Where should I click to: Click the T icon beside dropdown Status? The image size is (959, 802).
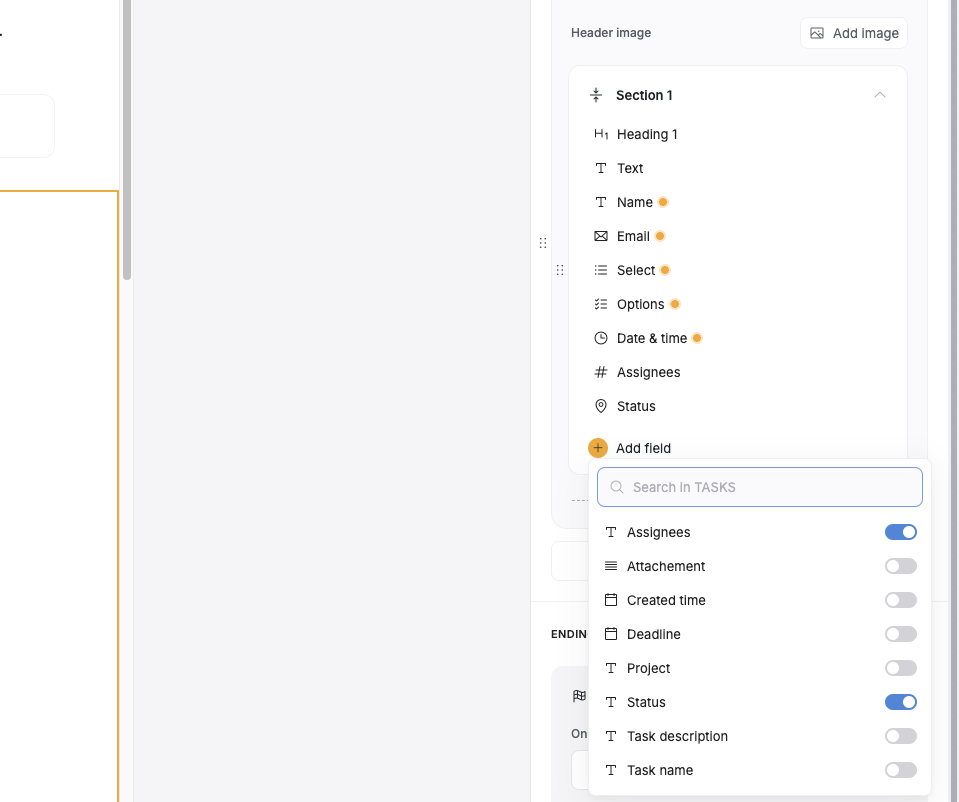(x=610, y=702)
